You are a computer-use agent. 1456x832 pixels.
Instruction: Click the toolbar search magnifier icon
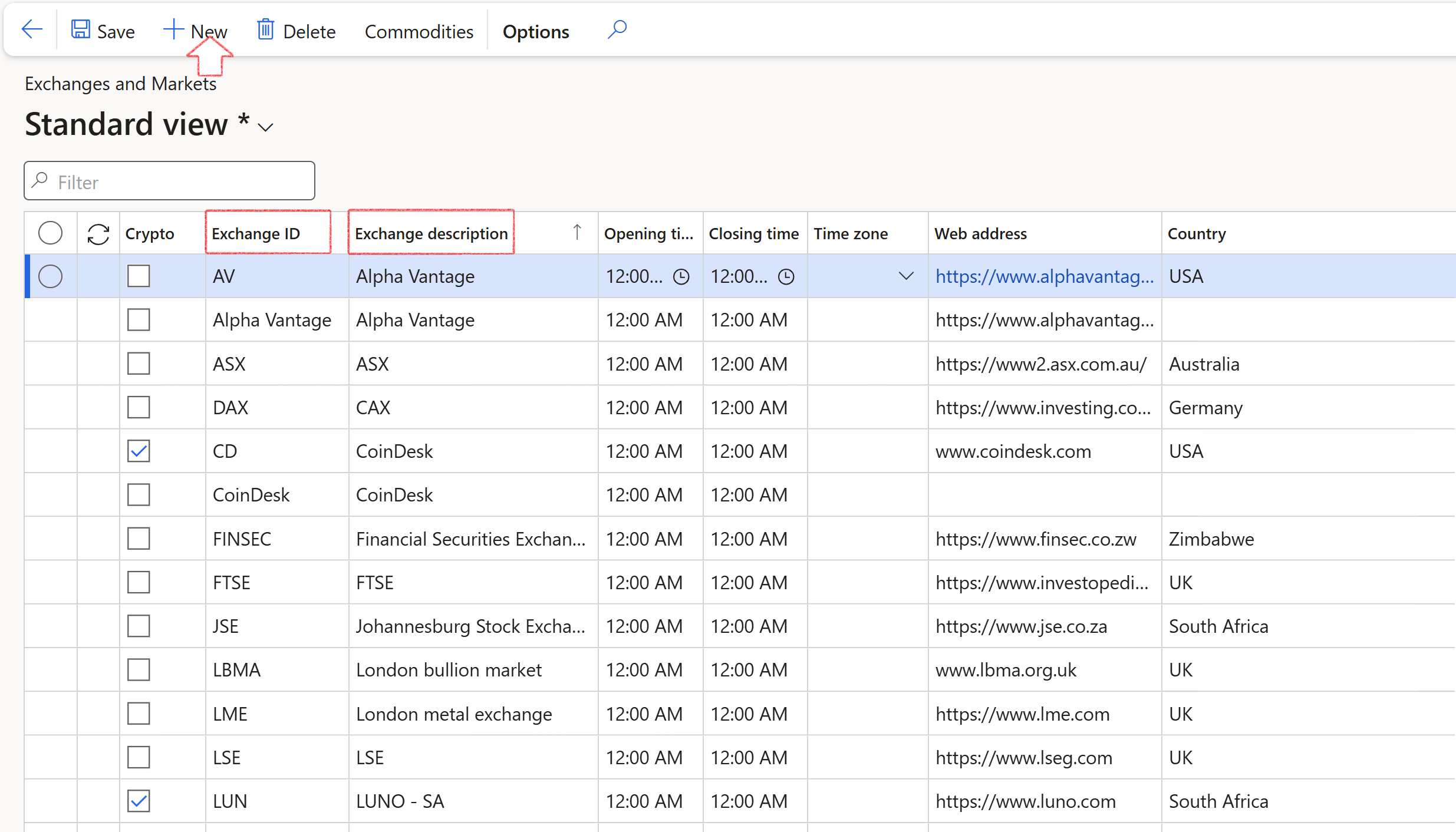(x=617, y=29)
